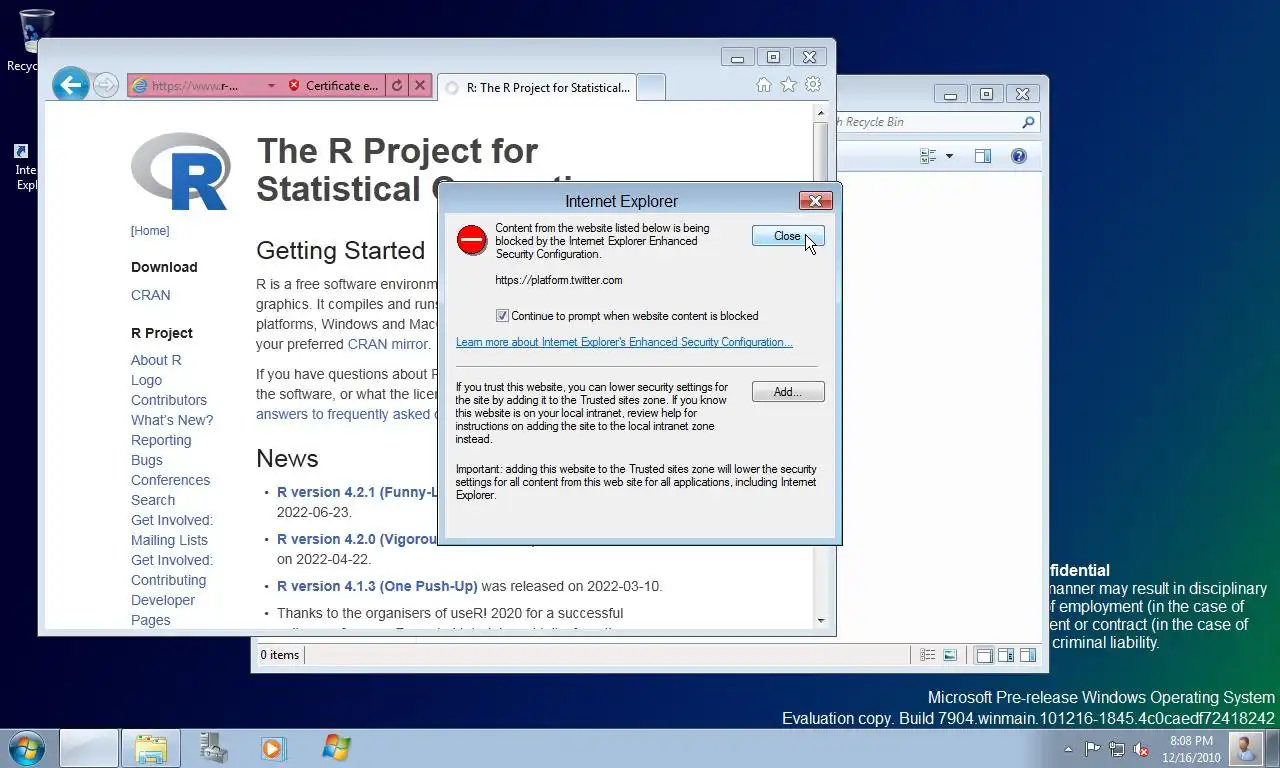Click the change view icon in Recycle Bin window
Screen dimensions: 1280x768
[928, 156]
